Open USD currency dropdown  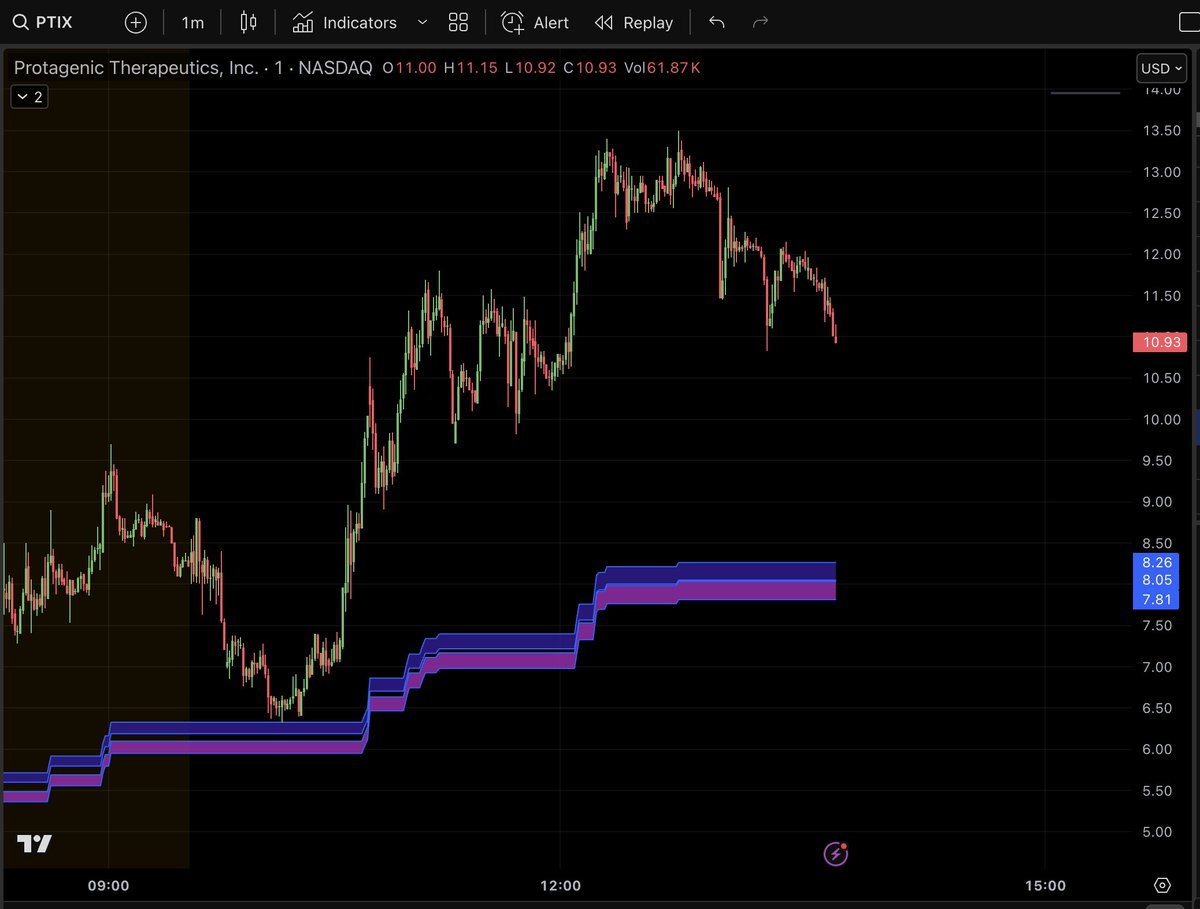pos(1163,68)
